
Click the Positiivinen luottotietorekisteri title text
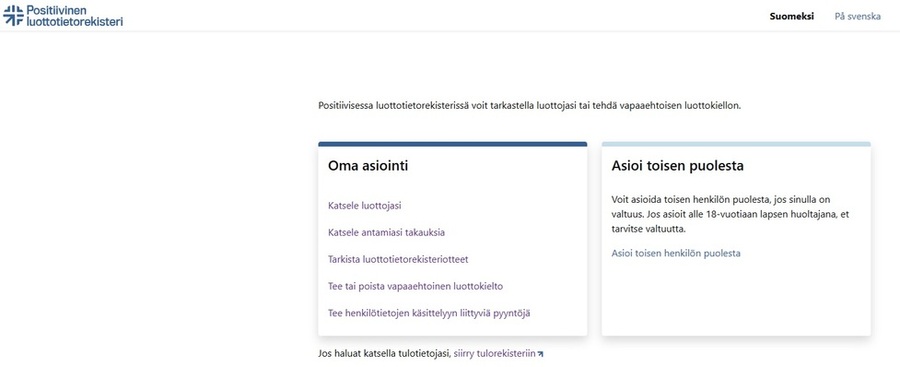point(75,16)
